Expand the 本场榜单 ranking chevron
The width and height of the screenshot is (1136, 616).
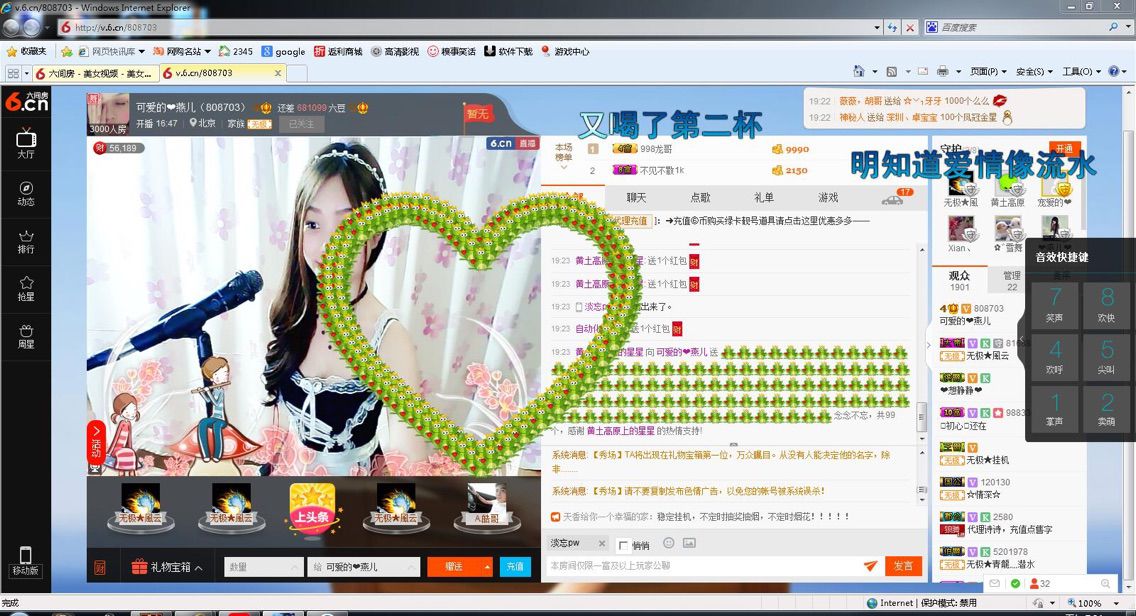(564, 168)
